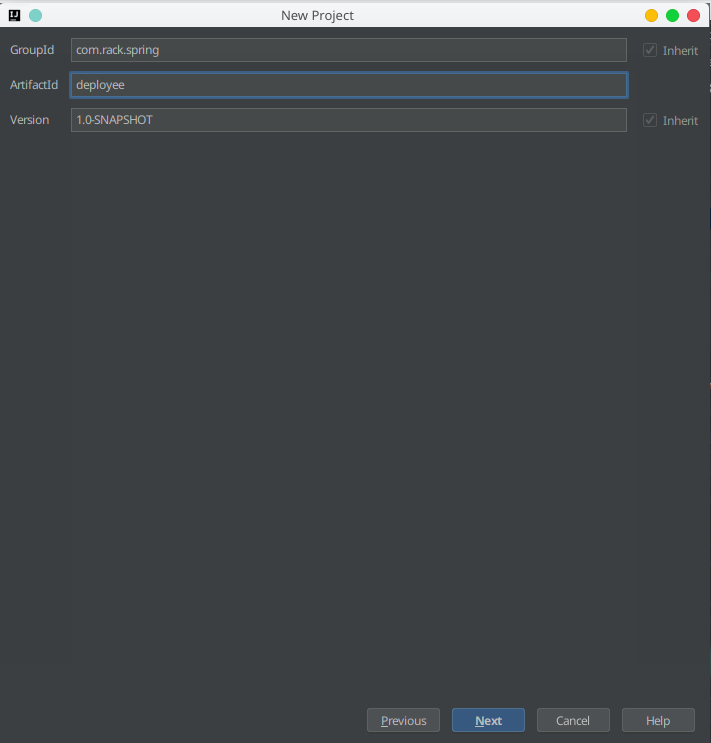Click the Inherit label text beside Version

pyautogui.click(x=680, y=120)
